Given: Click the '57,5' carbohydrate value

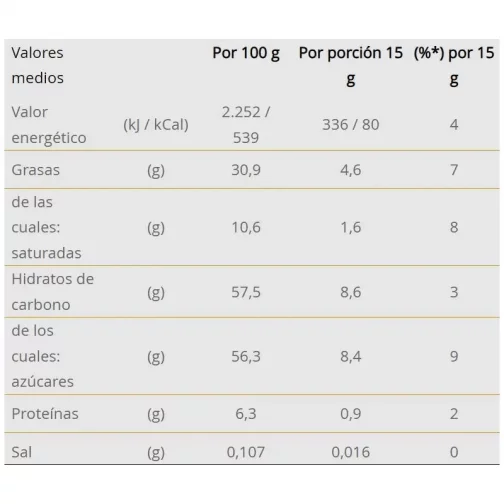Looking at the screenshot, I should tap(246, 292).
